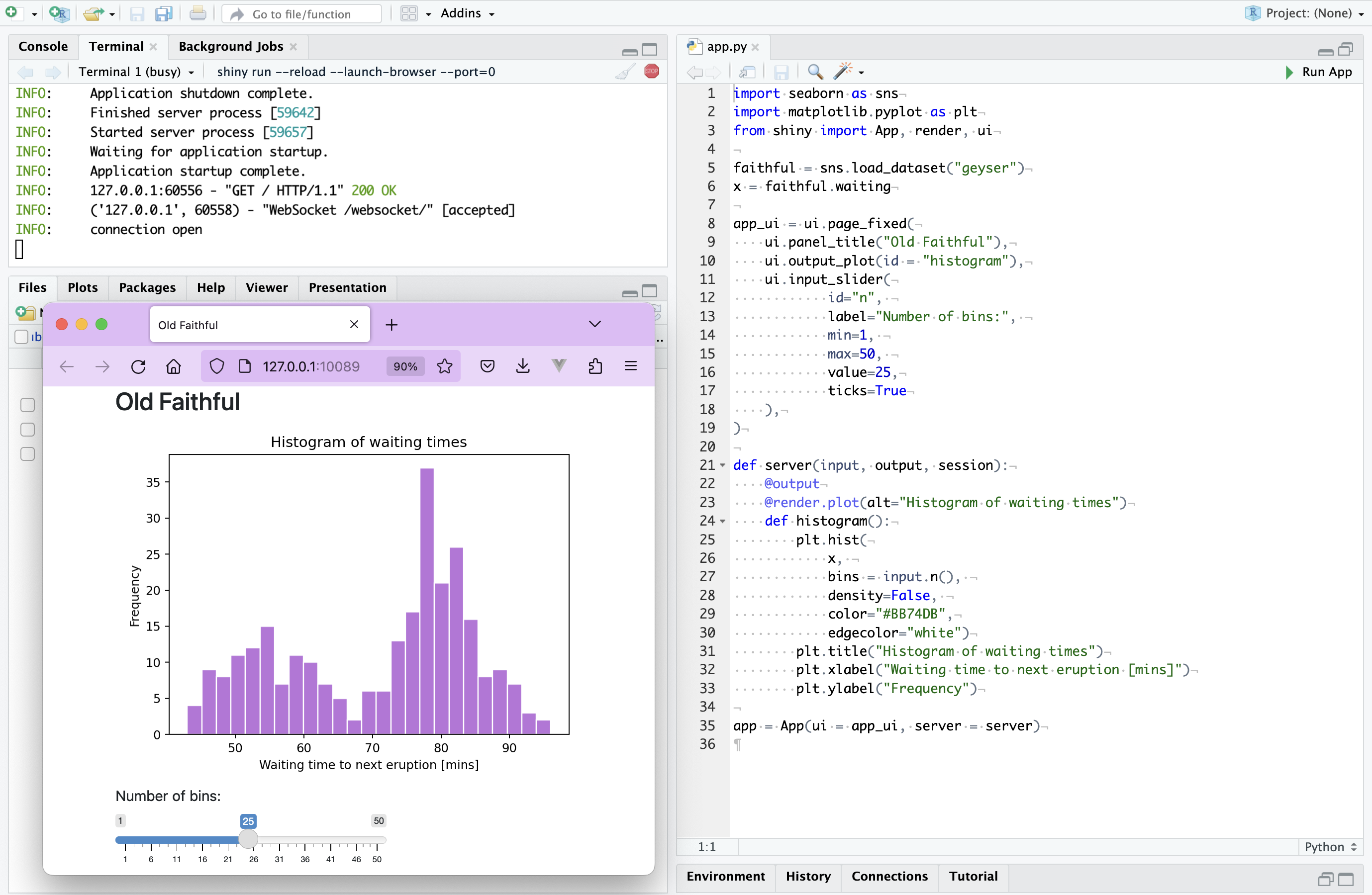This screenshot has width=1372, height=895.
Task: Stop the running Shiny application
Action: click(x=651, y=72)
